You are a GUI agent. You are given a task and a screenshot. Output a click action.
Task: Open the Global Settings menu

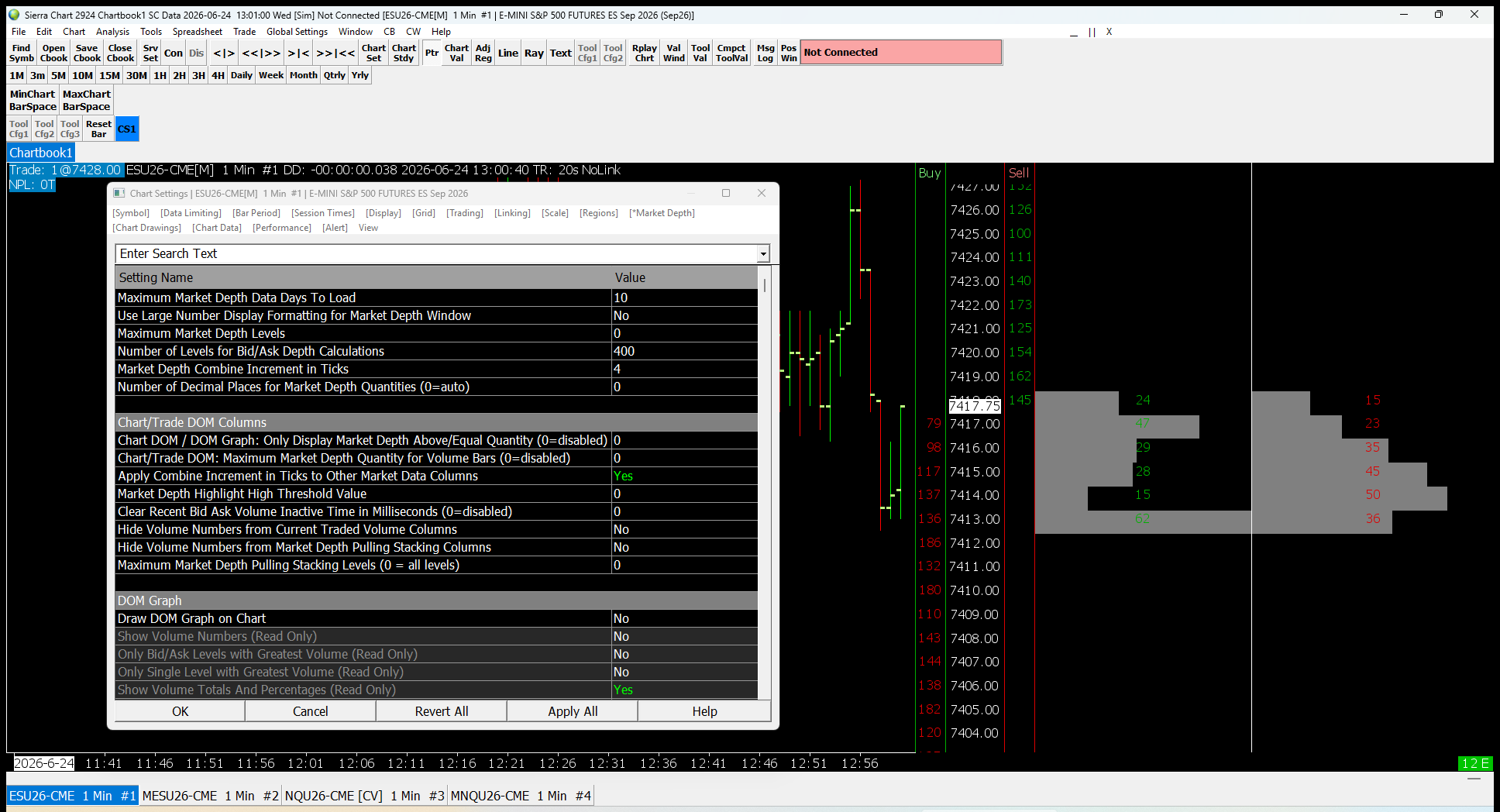(x=297, y=32)
